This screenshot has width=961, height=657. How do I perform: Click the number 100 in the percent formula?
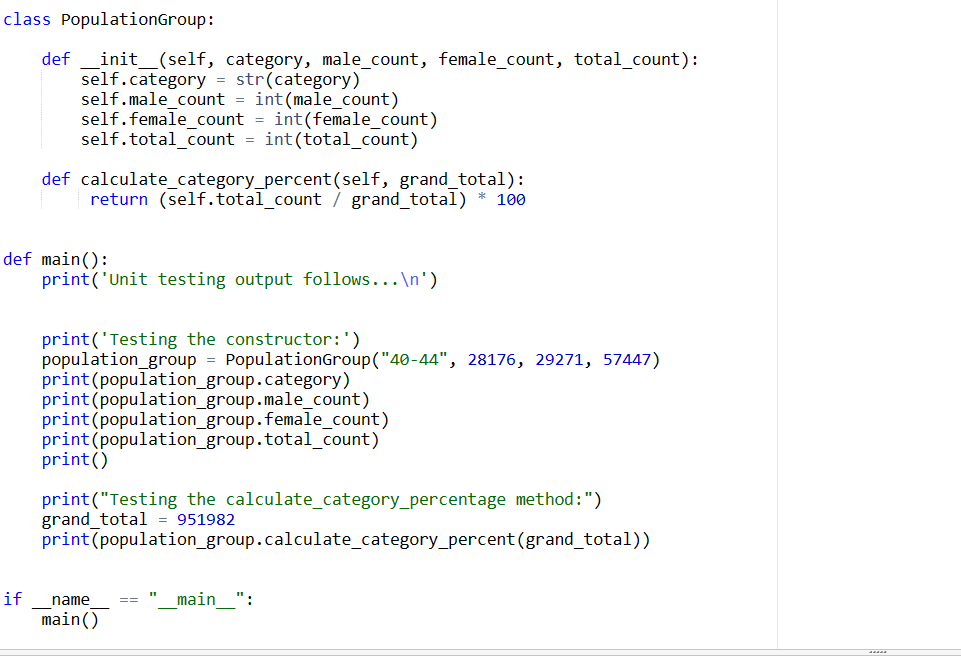[x=511, y=198]
